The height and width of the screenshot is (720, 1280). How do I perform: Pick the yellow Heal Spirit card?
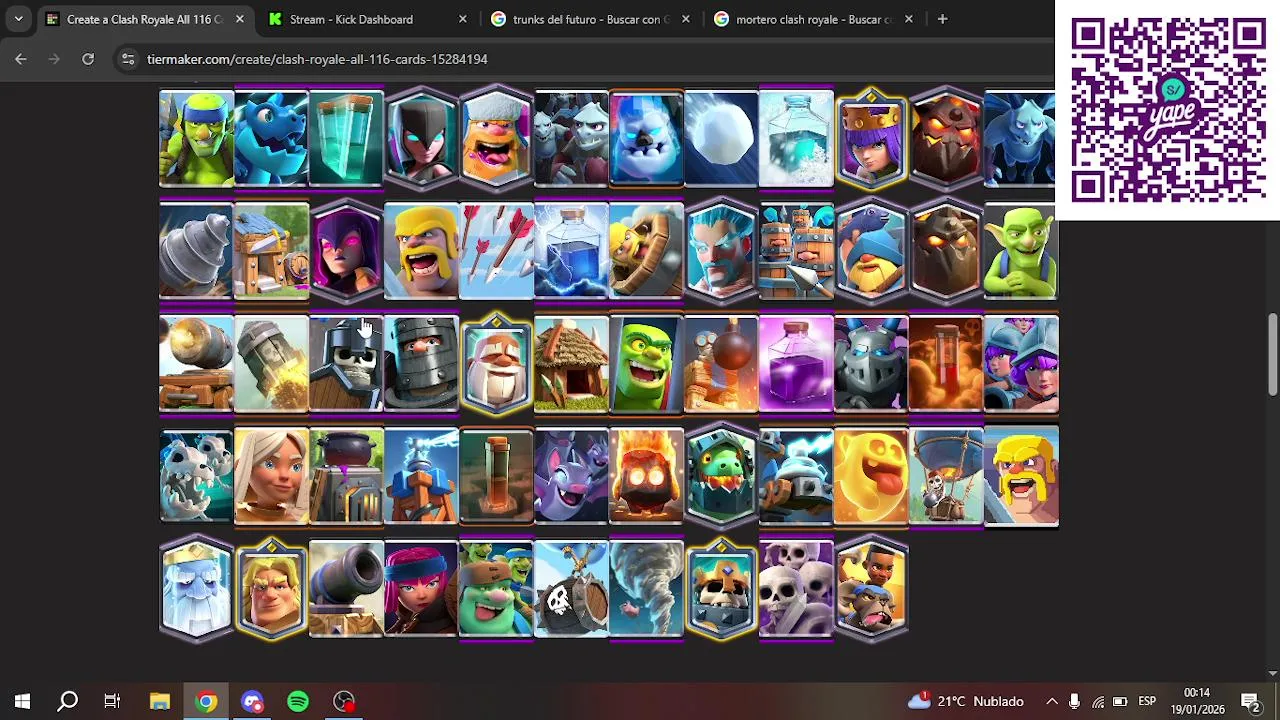pyautogui.click(x=871, y=477)
